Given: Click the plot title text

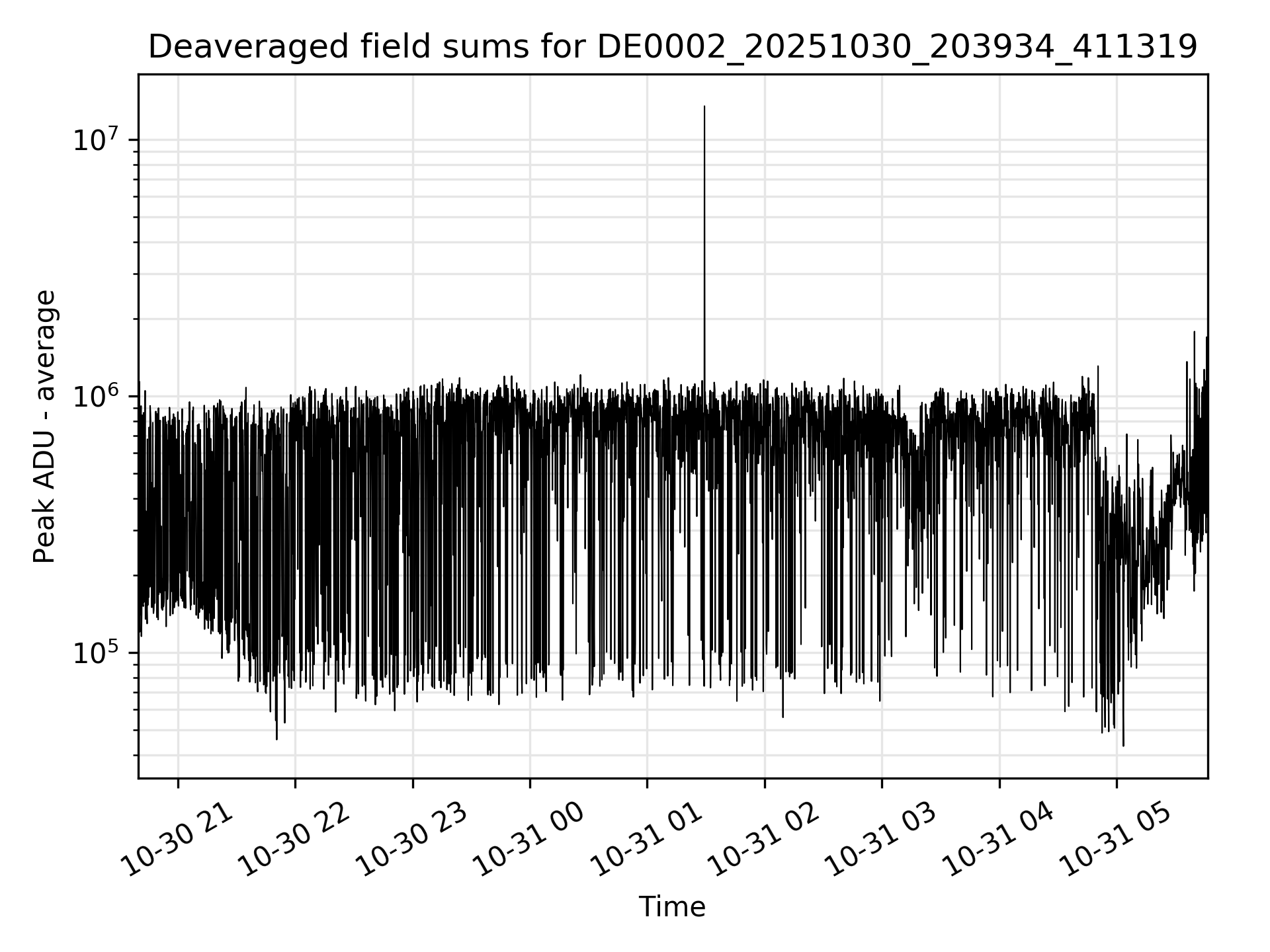Looking at the screenshot, I should pos(672,48).
